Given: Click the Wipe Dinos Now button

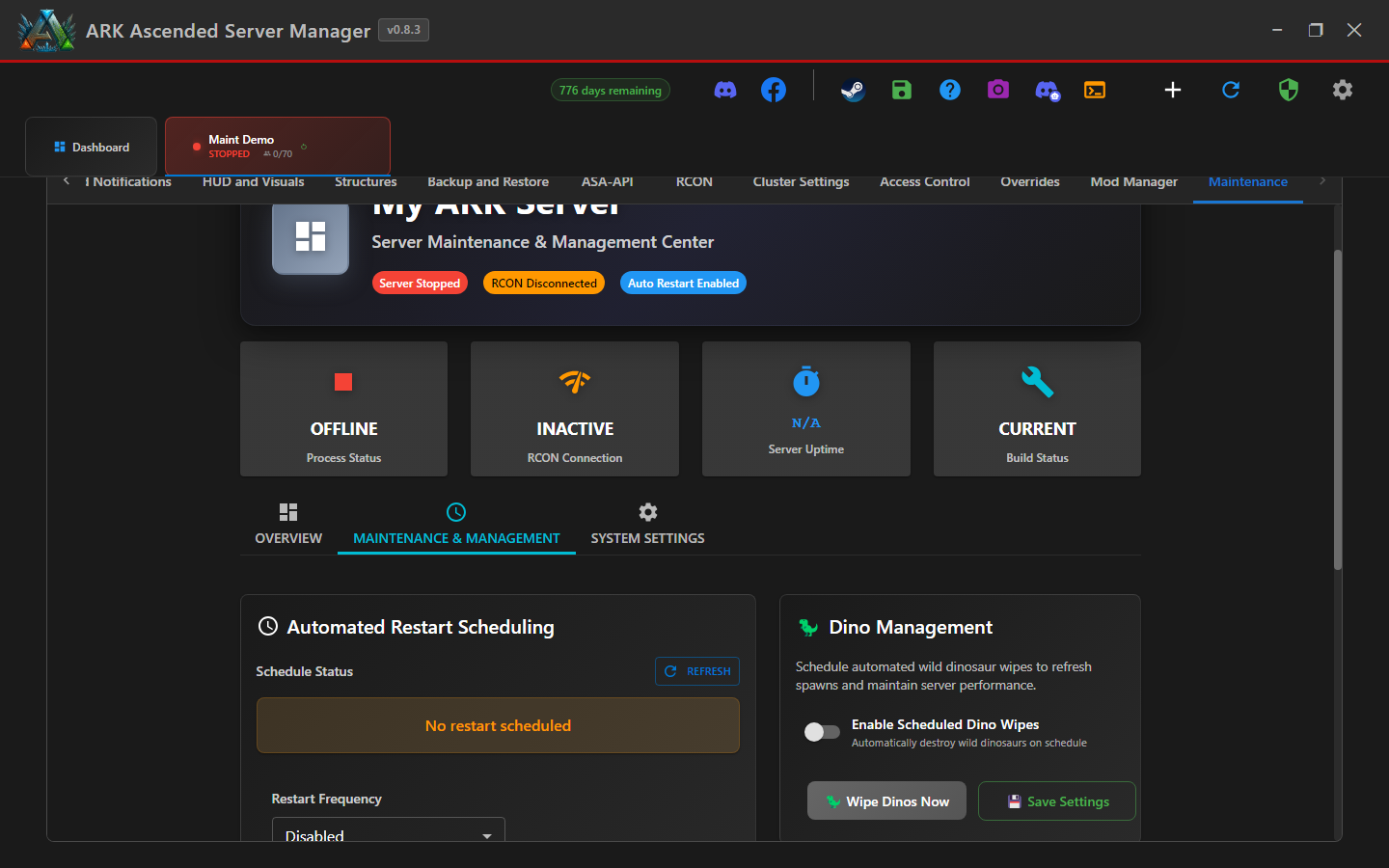Looking at the screenshot, I should coord(886,800).
